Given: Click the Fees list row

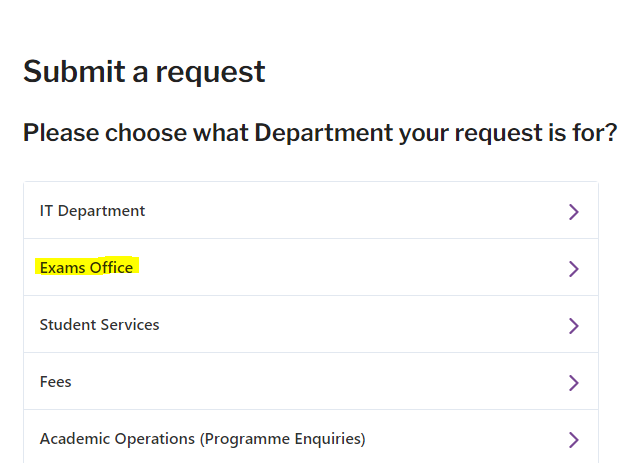Looking at the screenshot, I should click(310, 382).
